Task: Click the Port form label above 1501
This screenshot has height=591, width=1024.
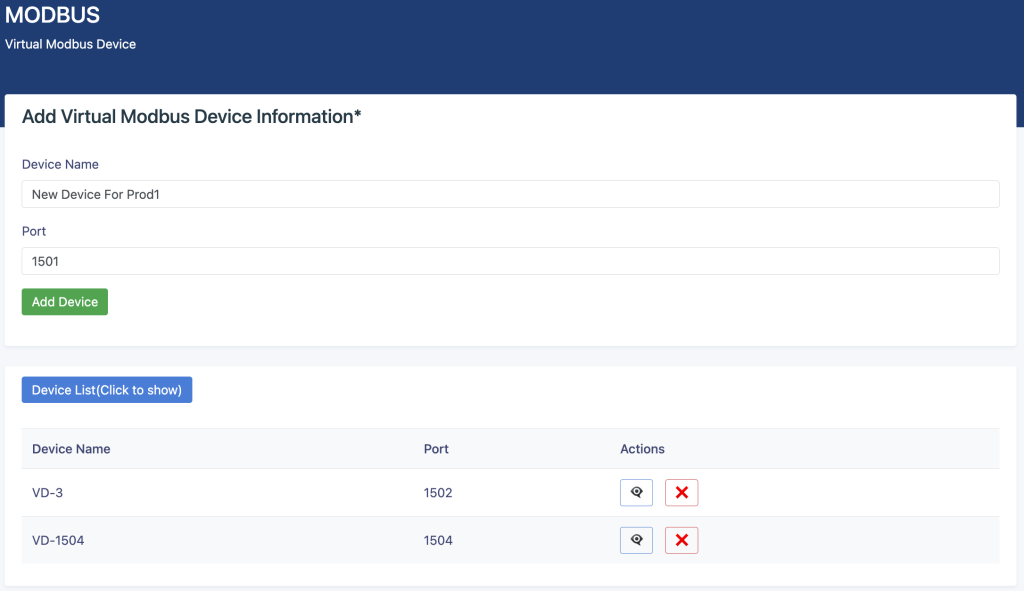Action: coord(34,231)
